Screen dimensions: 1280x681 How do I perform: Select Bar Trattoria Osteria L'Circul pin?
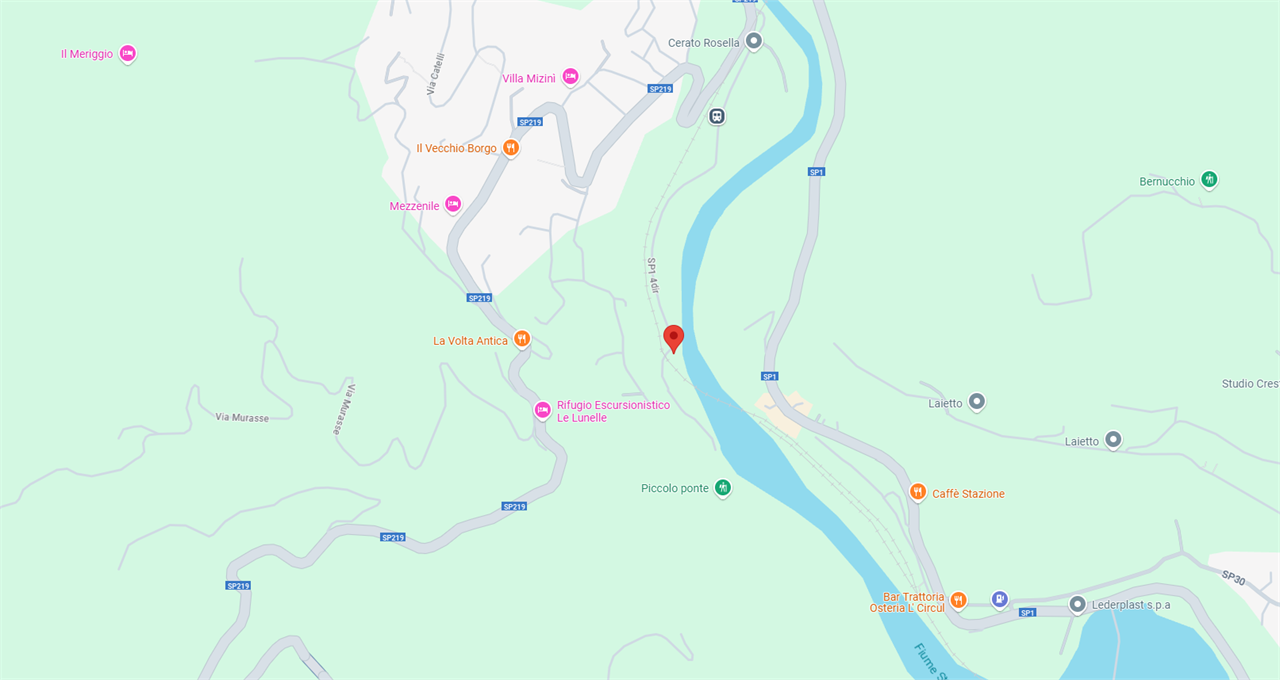coord(958,600)
